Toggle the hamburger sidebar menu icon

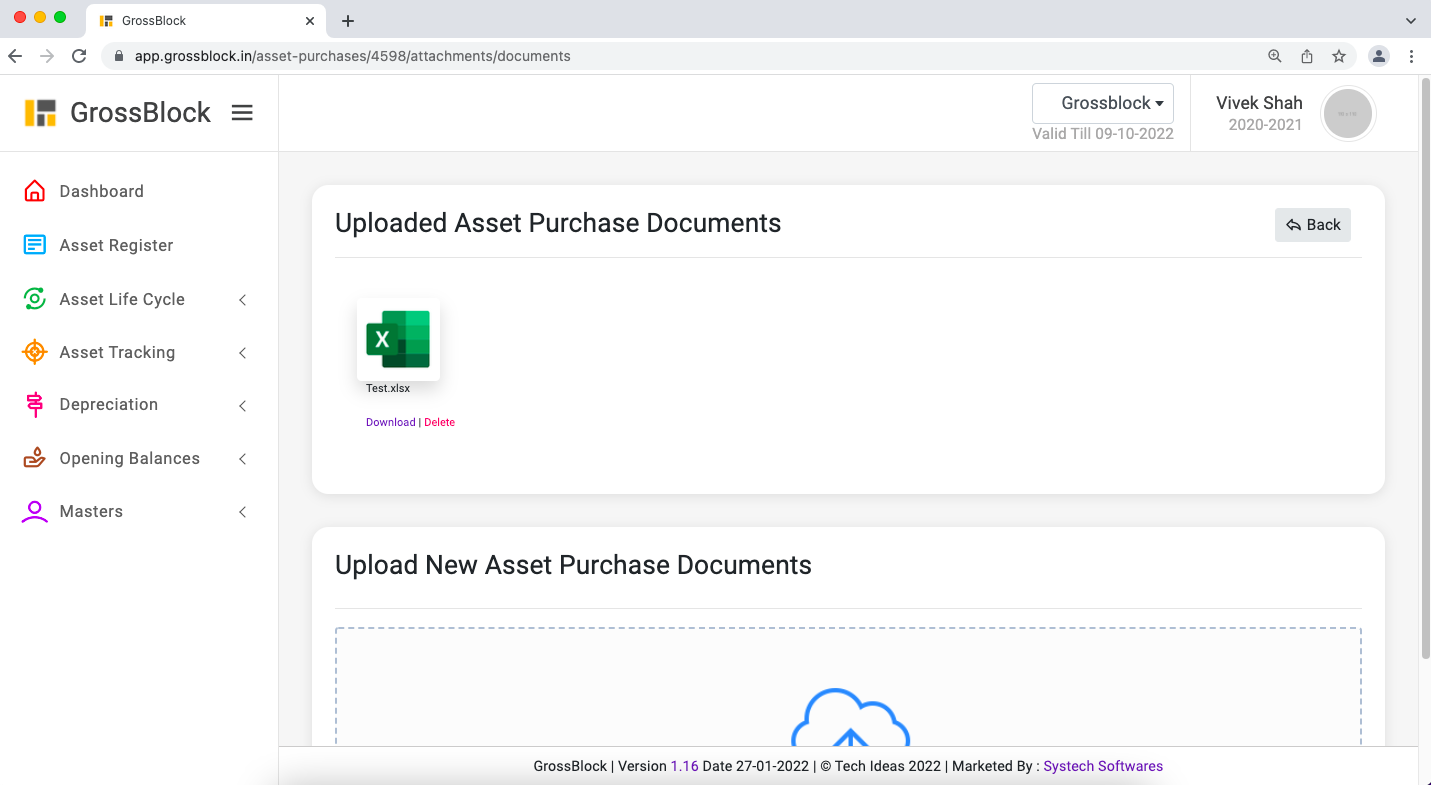[x=242, y=113]
